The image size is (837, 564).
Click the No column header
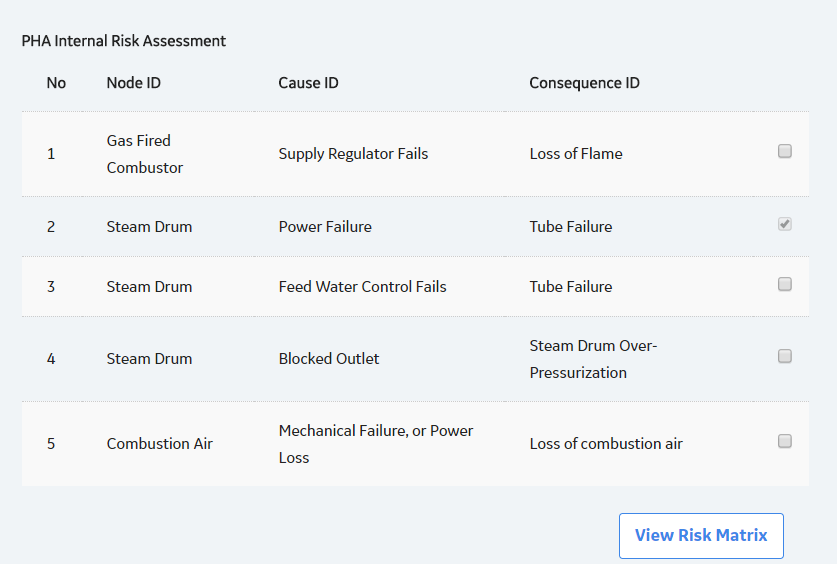coord(56,83)
